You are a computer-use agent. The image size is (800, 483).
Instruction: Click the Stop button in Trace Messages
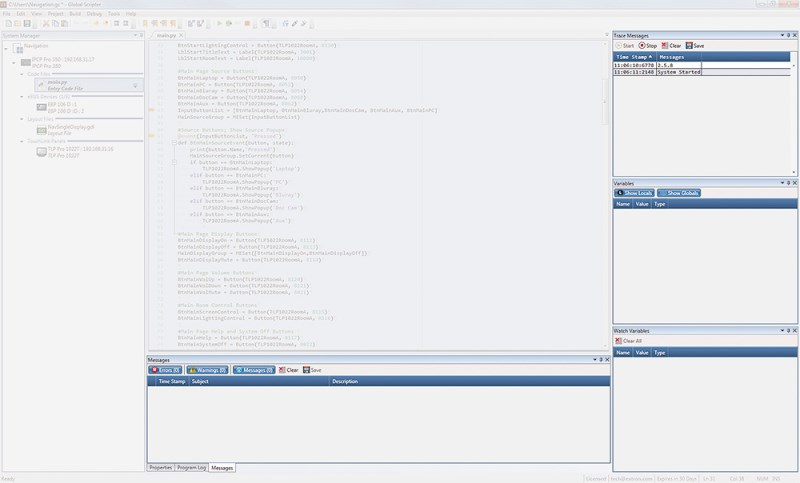click(x=648, y=45)
